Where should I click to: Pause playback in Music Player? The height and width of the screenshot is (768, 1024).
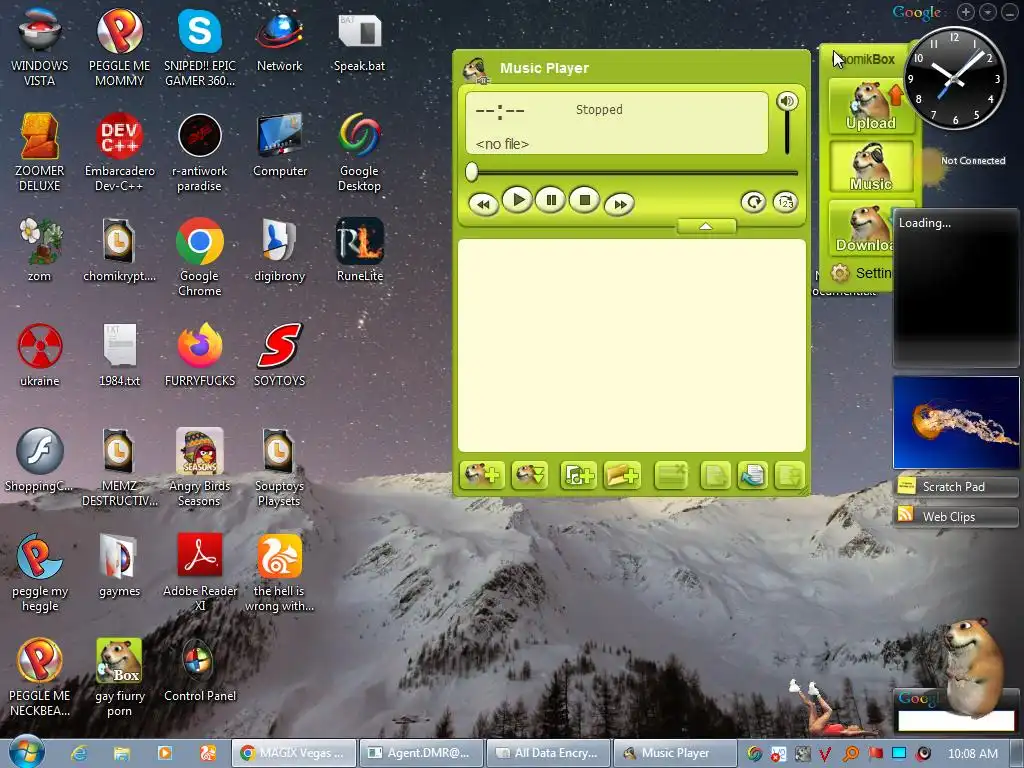551,200
